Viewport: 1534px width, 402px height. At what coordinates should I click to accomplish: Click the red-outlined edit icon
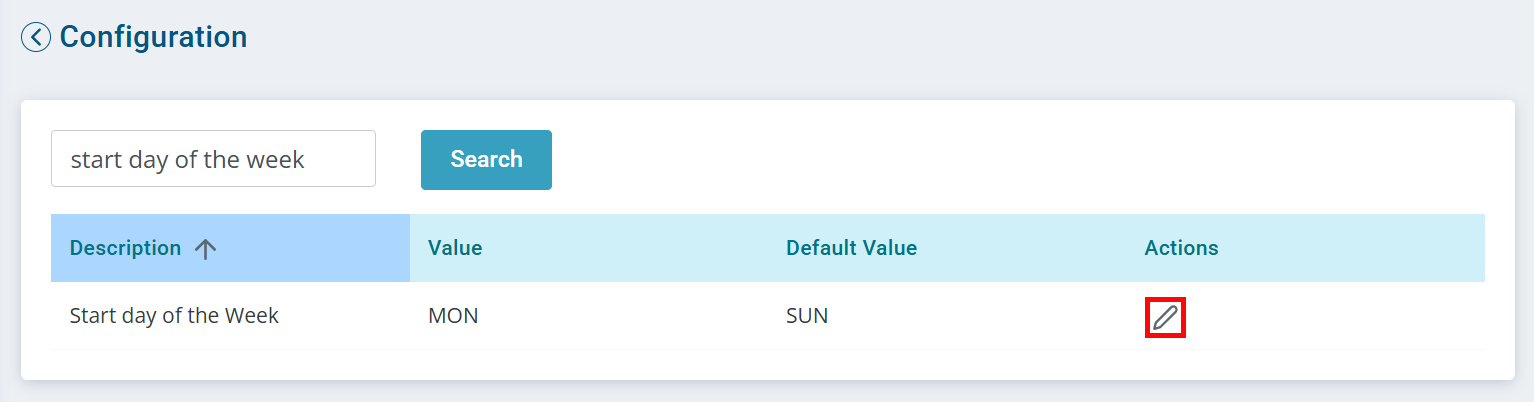pyautogui.click(x=1165, y=318)
